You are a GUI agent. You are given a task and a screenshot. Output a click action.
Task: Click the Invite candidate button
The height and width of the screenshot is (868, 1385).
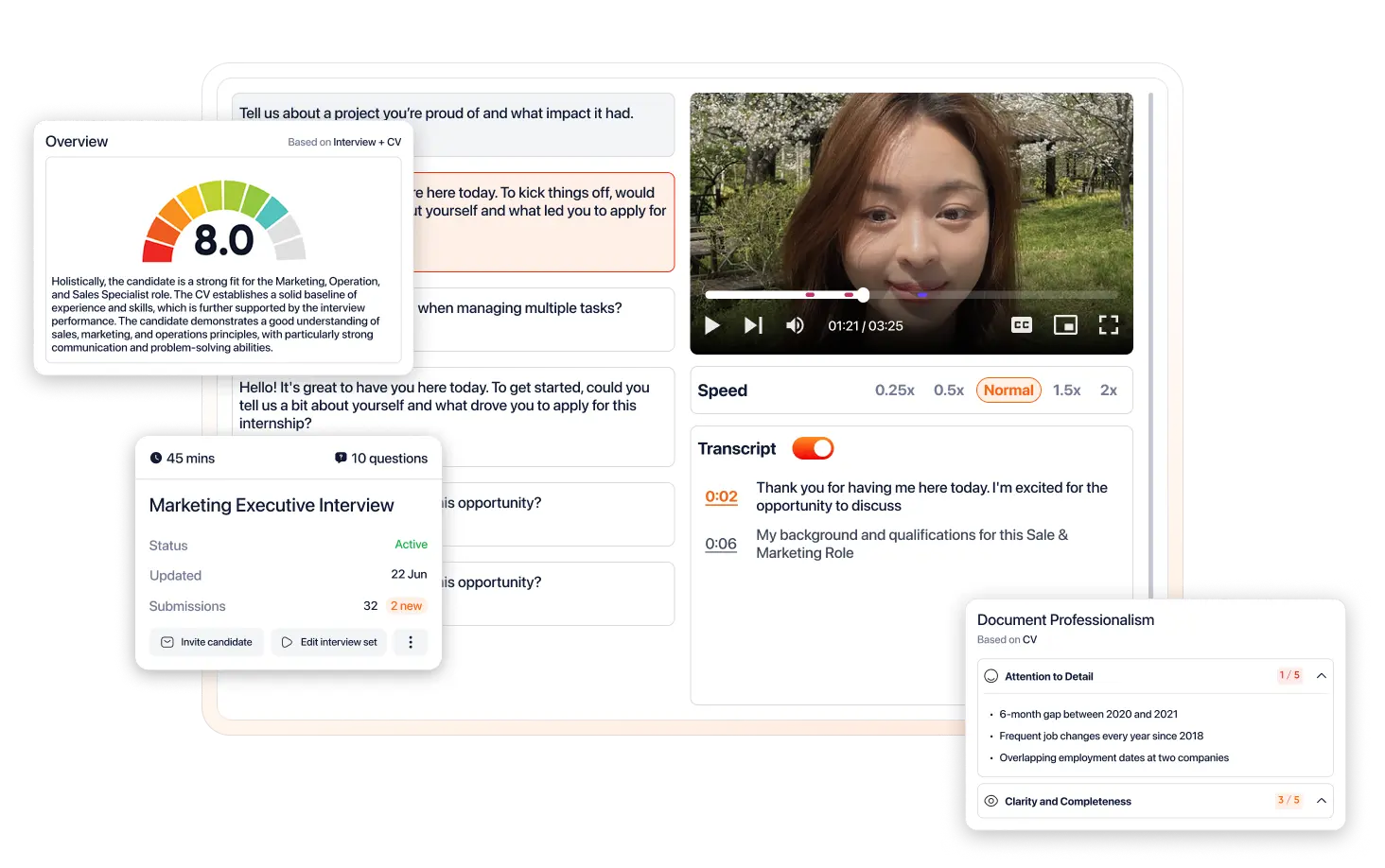[206, 642]
